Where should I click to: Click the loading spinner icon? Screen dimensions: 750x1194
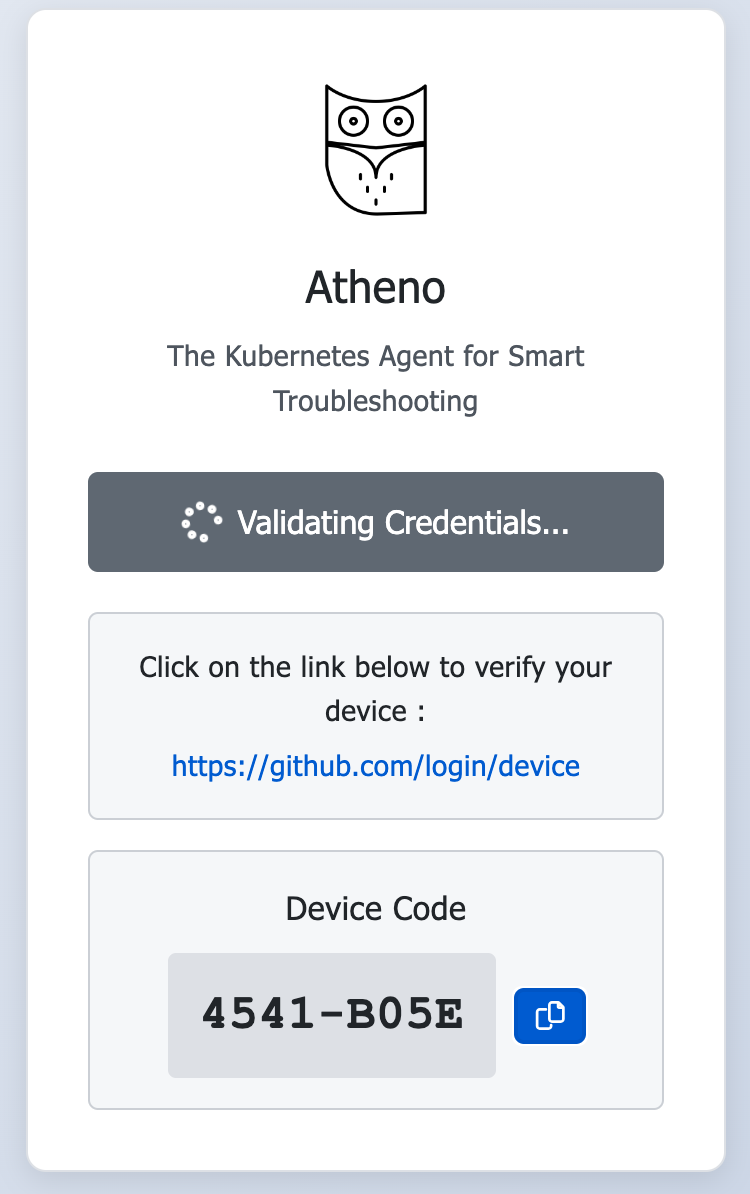(x=201, y=522)
